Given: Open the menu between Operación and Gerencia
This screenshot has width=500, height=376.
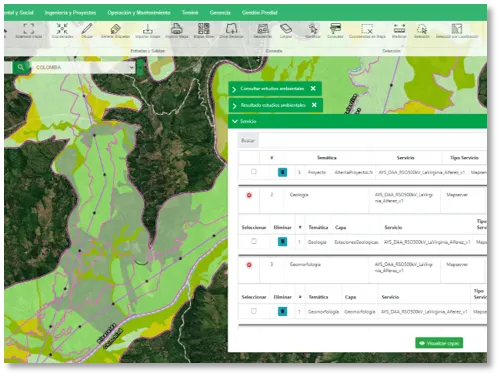Looking at the screenshot, I should click(190, 13).
